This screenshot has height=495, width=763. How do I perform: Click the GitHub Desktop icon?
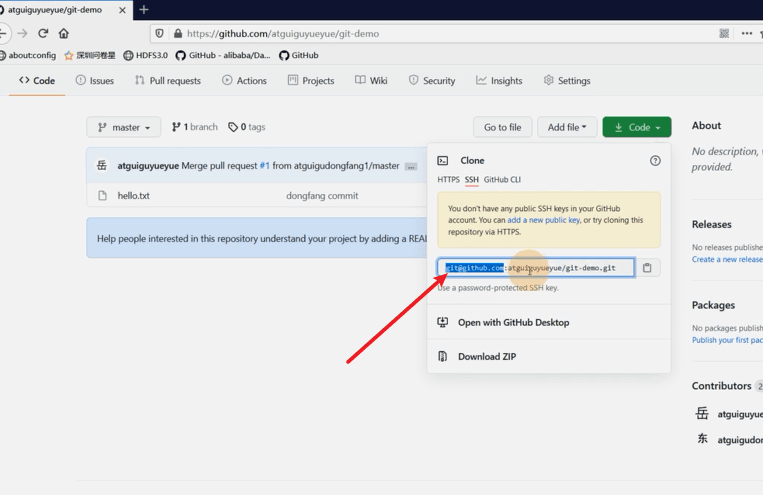442,322
